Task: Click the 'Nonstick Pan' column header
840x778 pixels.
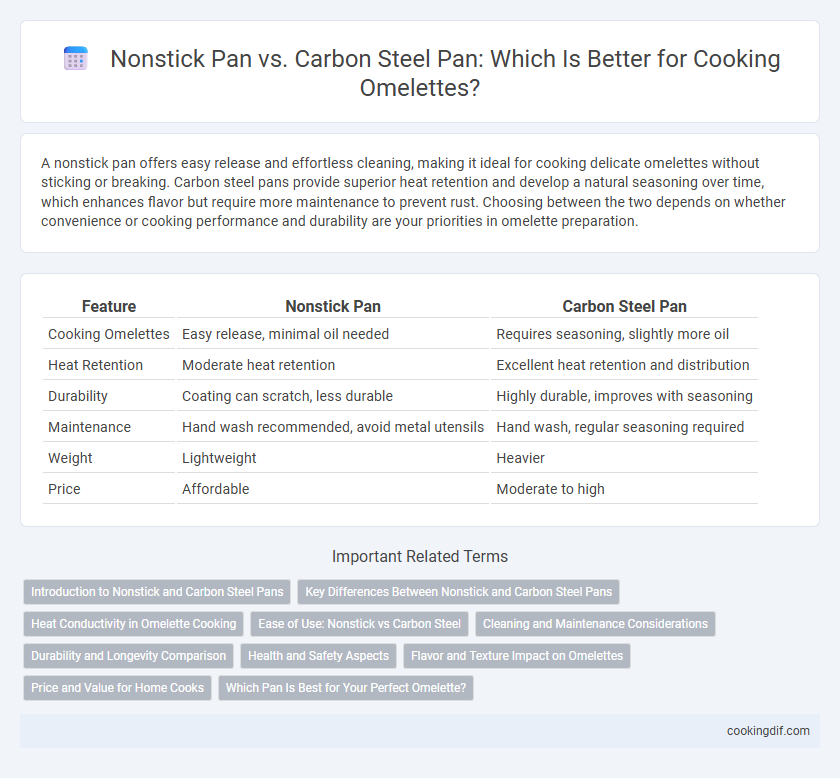Action: click(x=333, y=306)
